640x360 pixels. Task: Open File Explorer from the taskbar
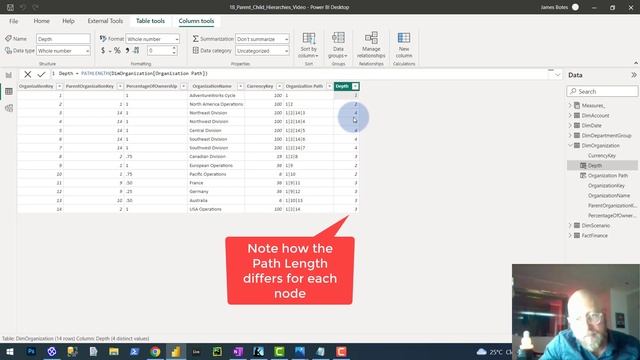click(113, 351)
